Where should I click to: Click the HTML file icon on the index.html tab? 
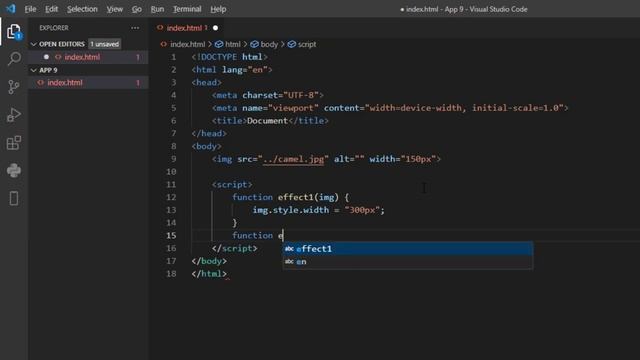coord(160,28)
